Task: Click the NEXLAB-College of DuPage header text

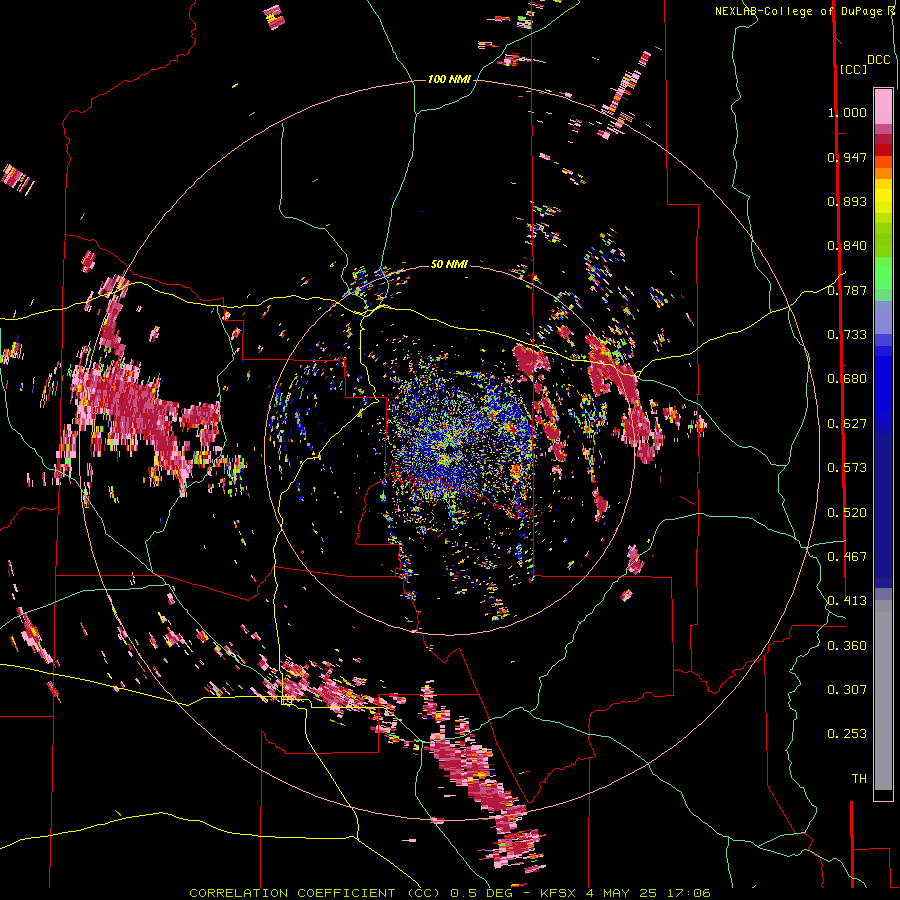Action: 804,11
